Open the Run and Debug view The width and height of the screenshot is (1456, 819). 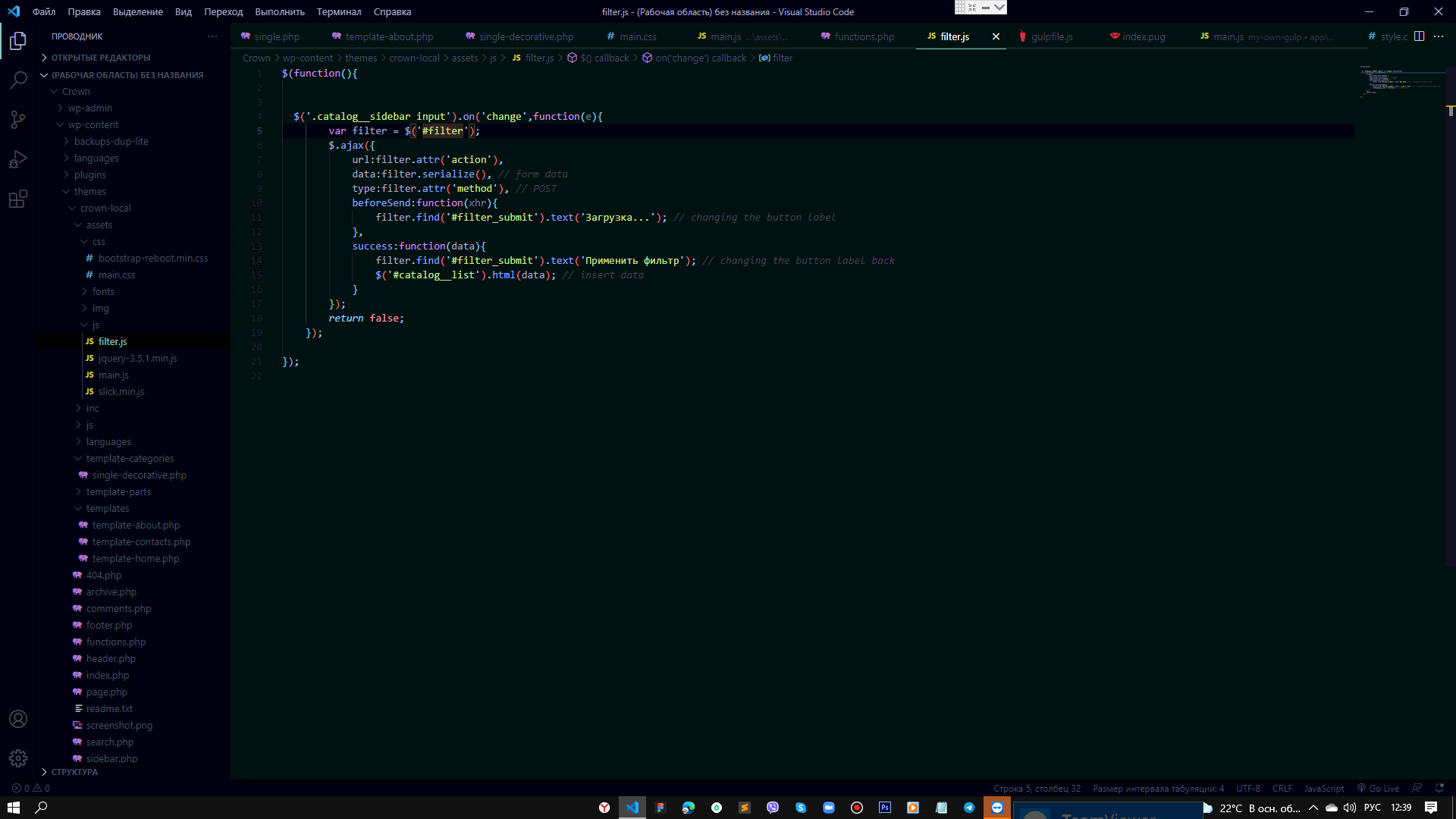coord(18,159)
